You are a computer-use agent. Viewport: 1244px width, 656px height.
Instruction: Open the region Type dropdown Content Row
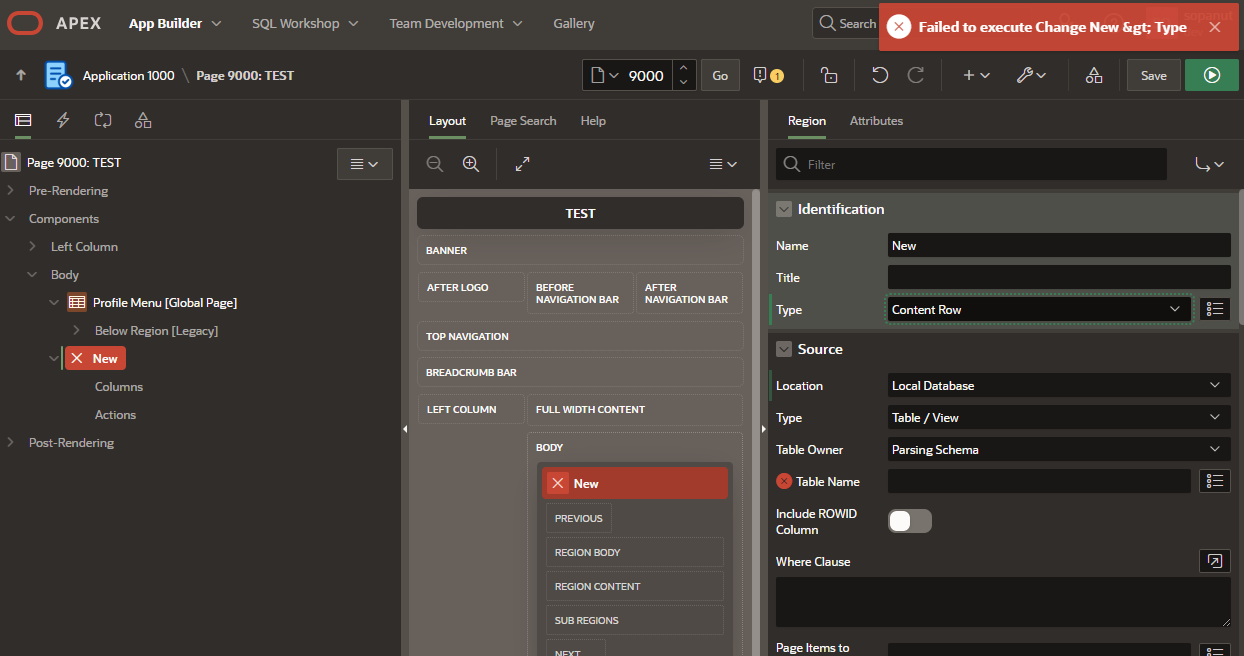tap(1037, 310)
